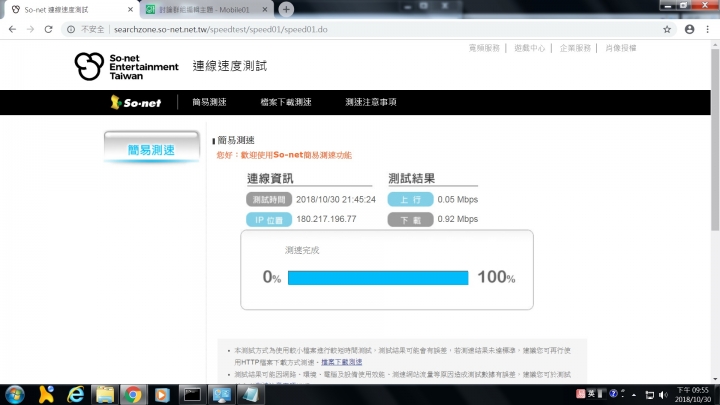
Task: Open the 肖像授權 top link
Action: [x=620, y=48]
